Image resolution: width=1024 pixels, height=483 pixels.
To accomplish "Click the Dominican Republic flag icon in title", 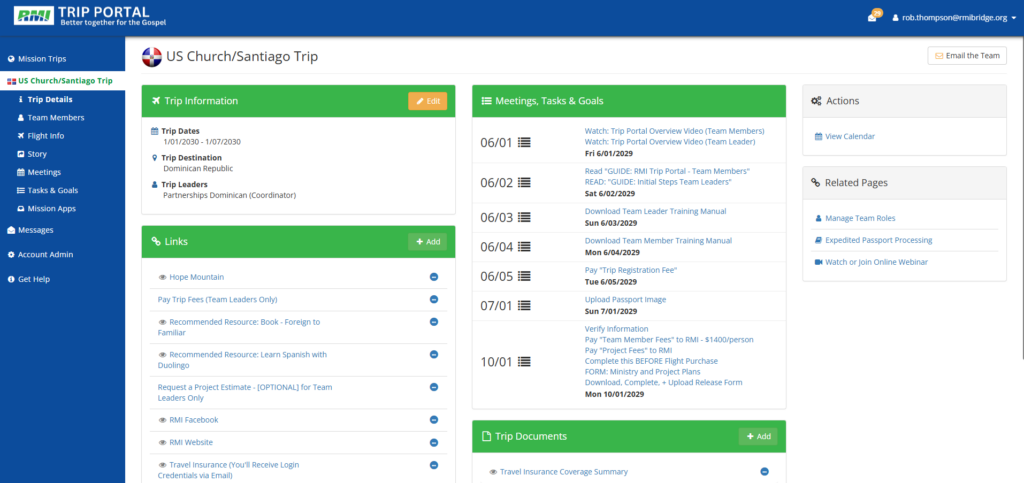I will click(152, 57).
